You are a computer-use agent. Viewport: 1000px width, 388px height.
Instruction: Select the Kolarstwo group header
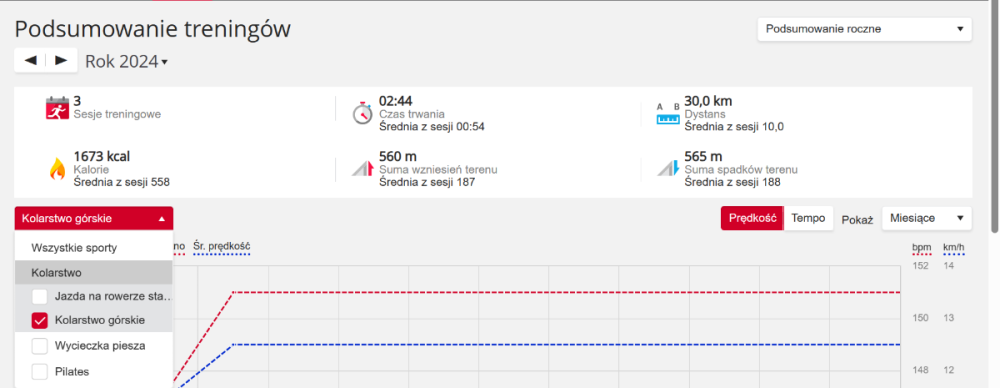pyautogui.click(x=94, y=272)
